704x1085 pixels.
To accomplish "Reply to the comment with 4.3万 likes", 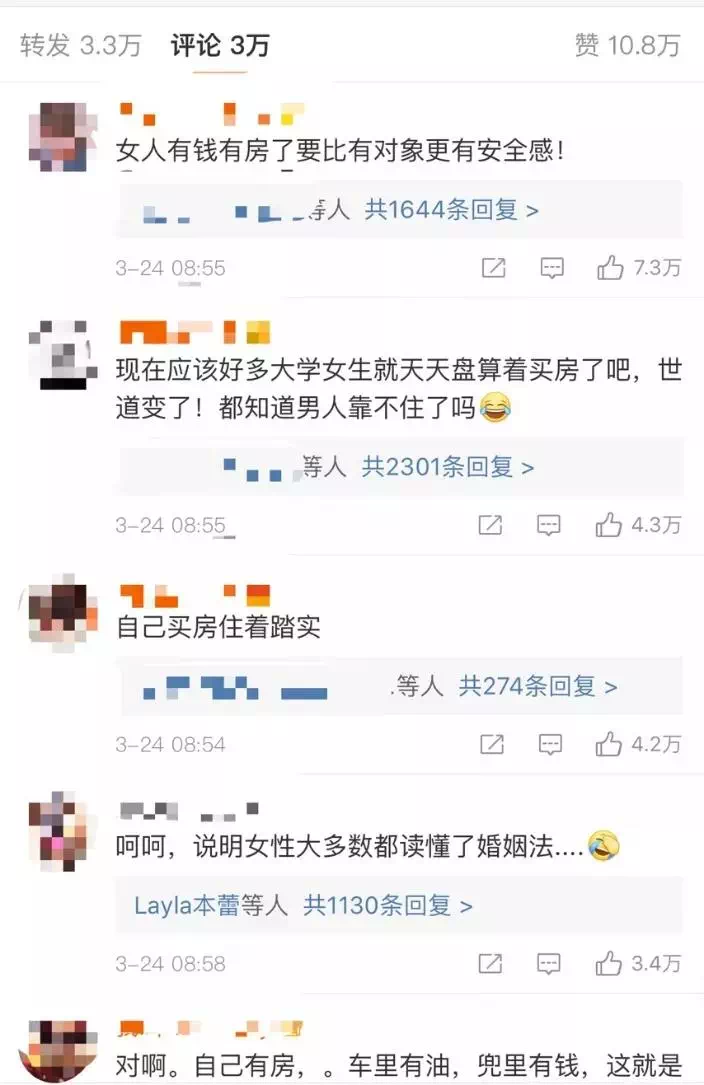I will point(549,525).
